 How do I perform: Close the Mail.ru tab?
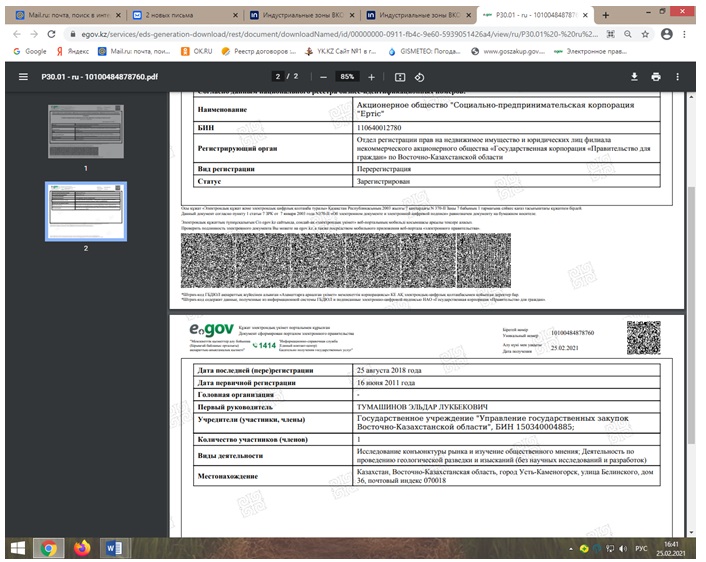pyautogui.click(x=118, y=15)
